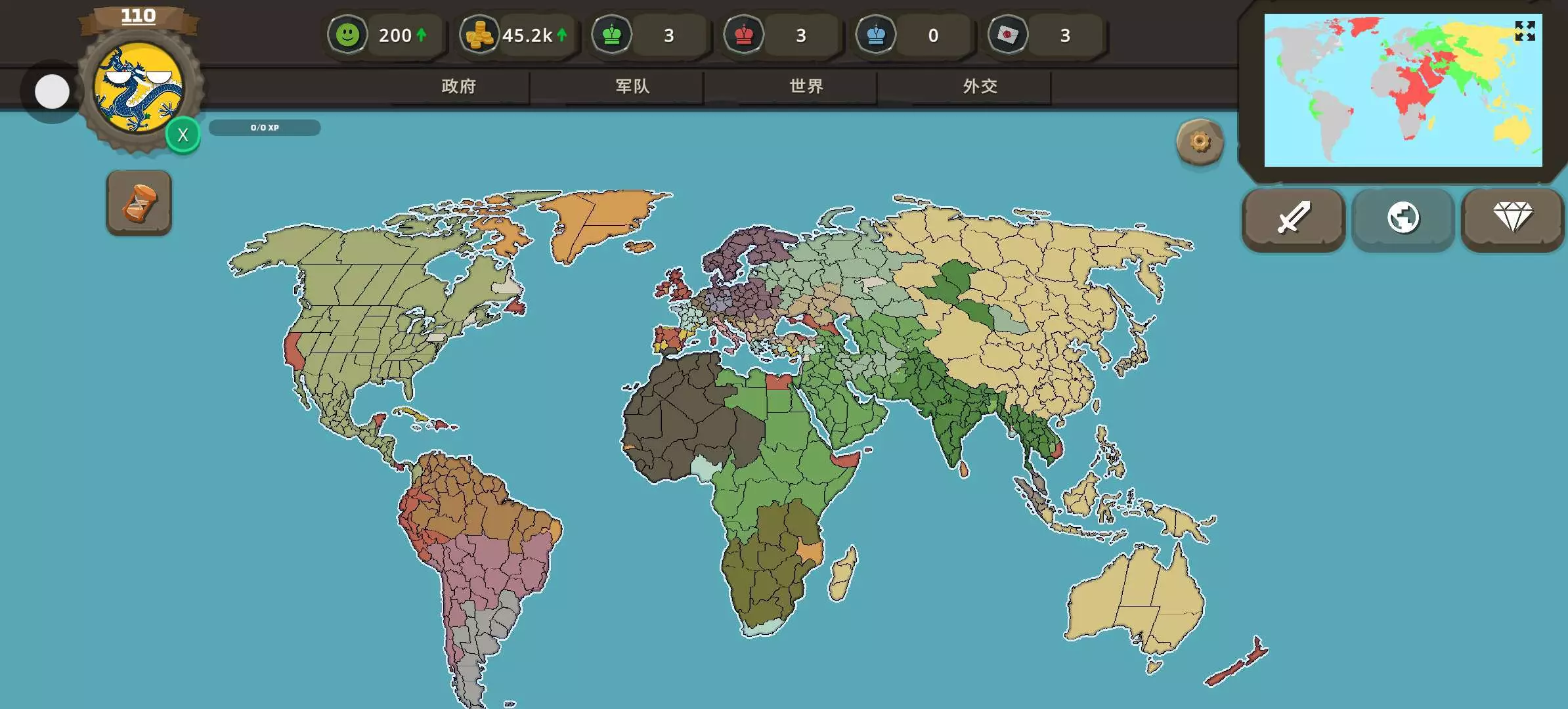Open the 军队 army tab
Viewport: 1568px width, 709px height.
632,86
